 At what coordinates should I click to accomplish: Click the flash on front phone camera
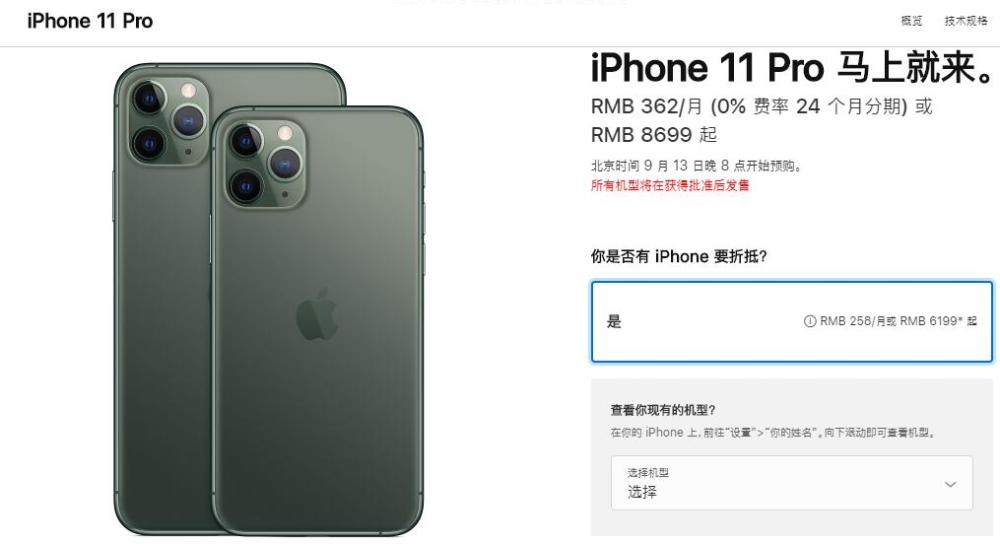click(284, 134)
